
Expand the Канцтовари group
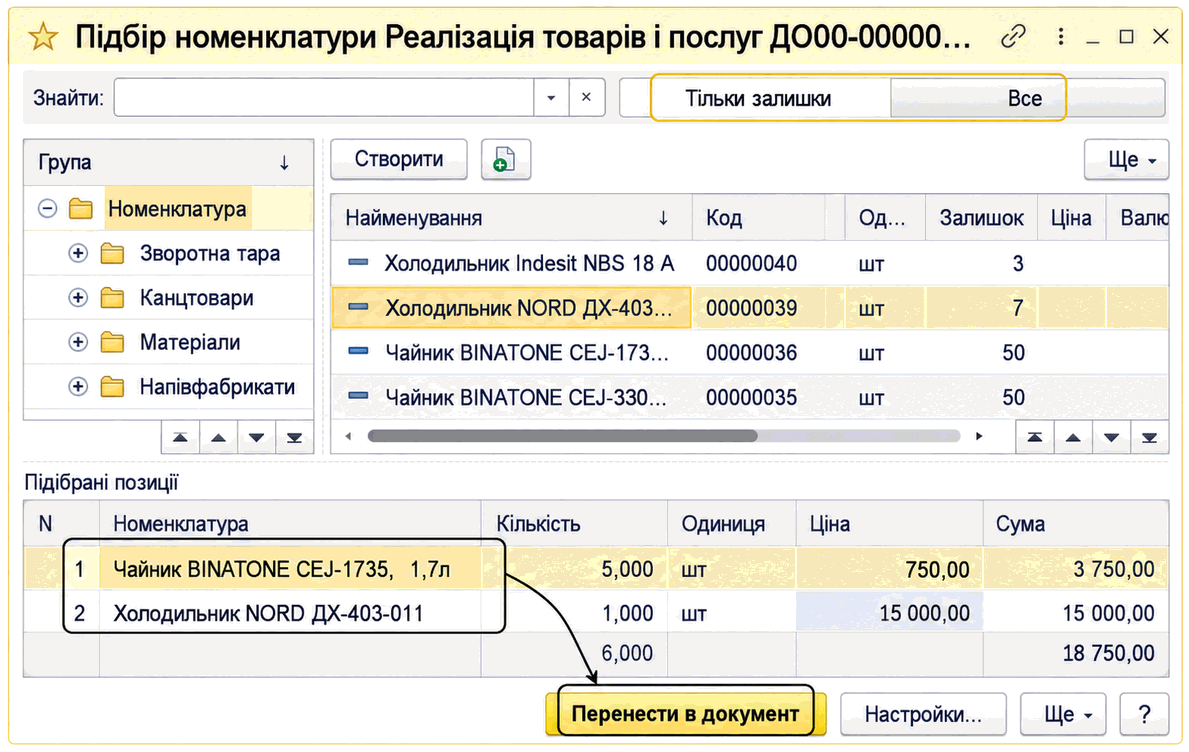(78, 298)
